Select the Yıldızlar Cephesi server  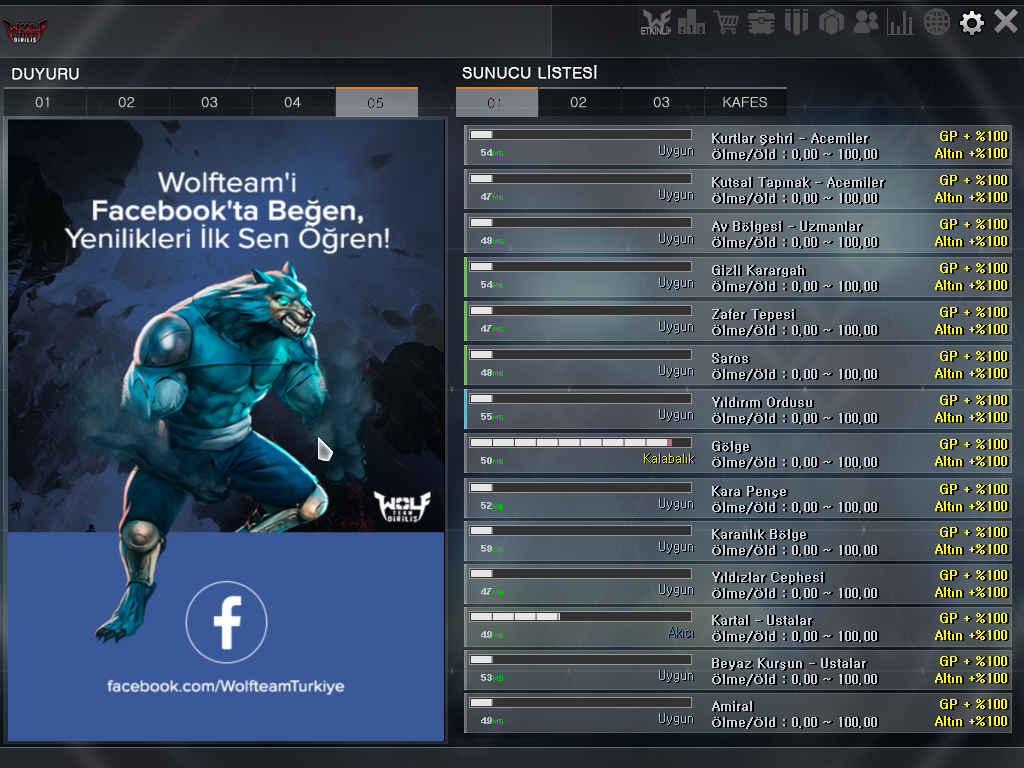738,584
